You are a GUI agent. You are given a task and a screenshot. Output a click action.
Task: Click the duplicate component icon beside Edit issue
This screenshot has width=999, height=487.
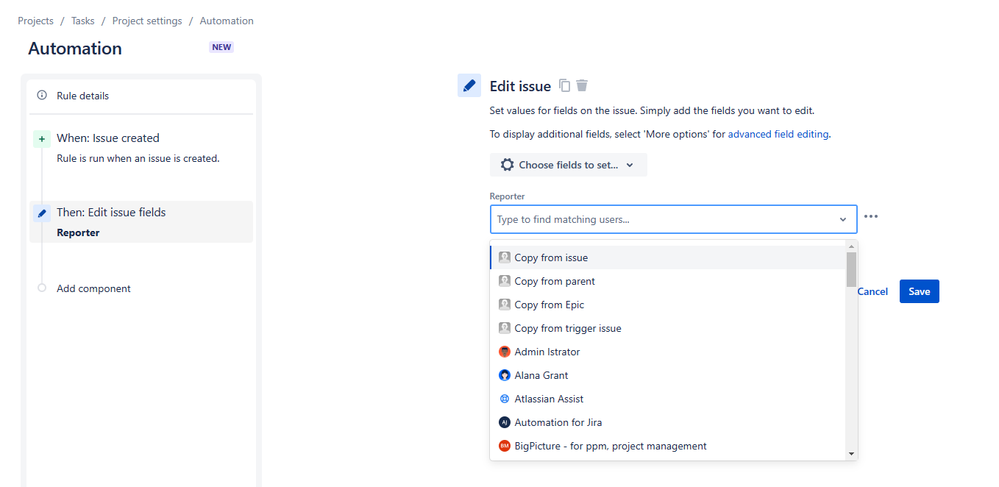(564, 85)
